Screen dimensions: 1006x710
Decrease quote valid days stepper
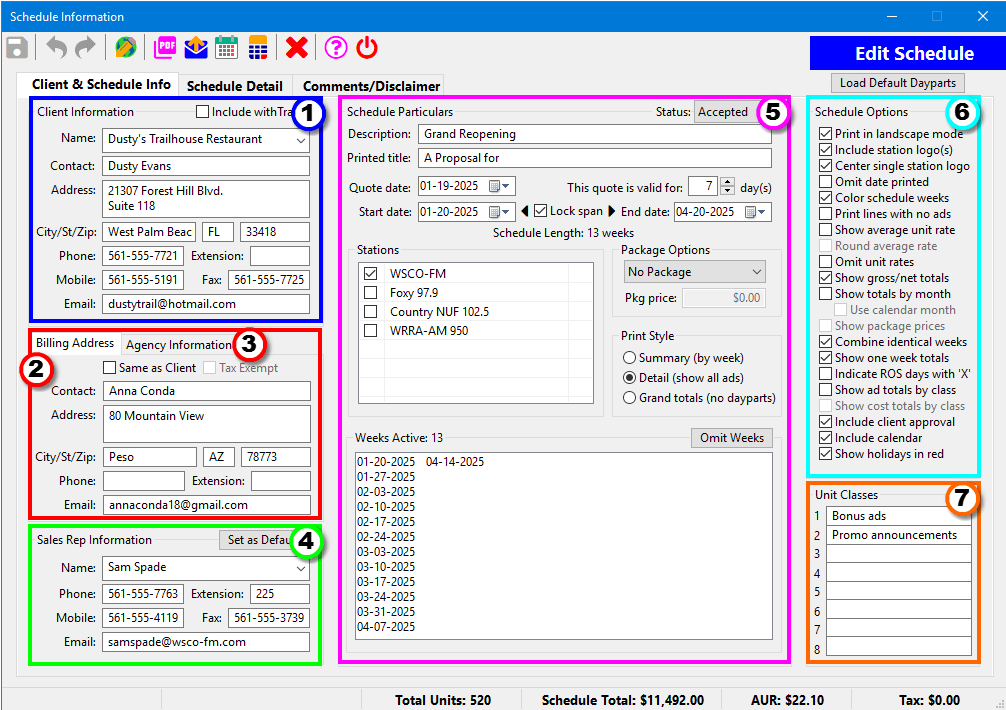[x=727, y=190]
